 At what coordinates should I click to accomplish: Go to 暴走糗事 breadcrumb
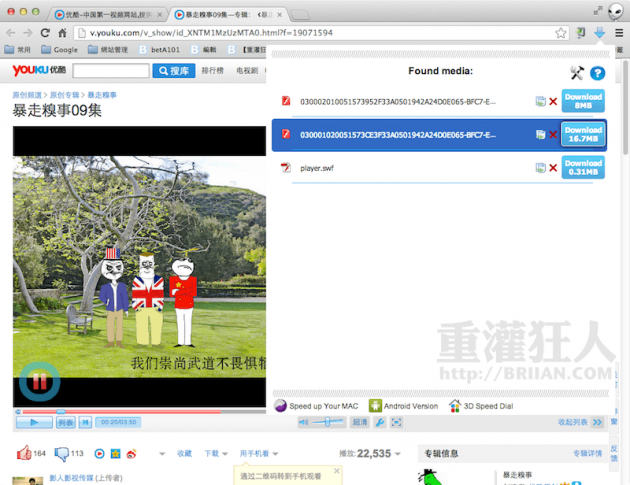click(102, 95)
